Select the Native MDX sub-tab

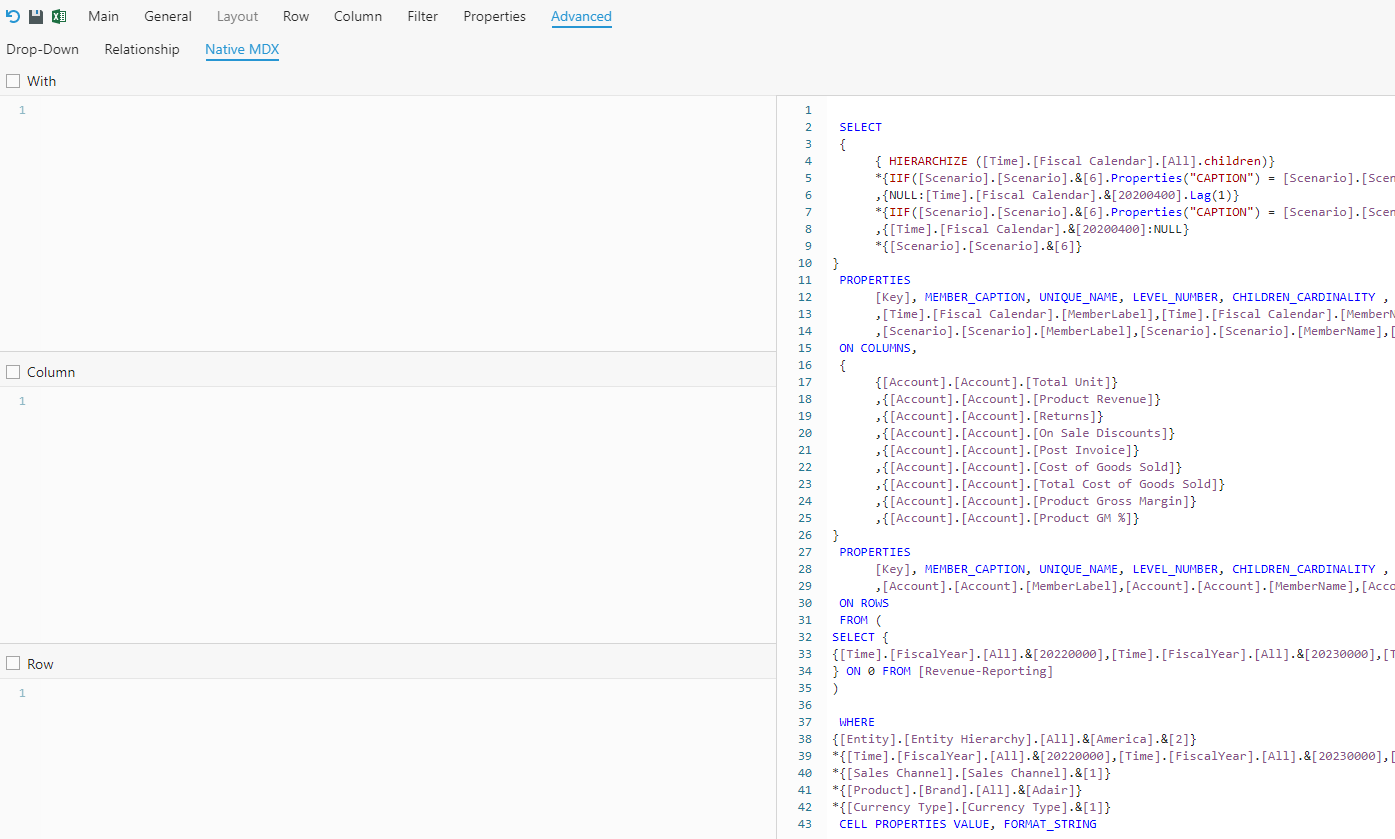(x=242, y=49)
